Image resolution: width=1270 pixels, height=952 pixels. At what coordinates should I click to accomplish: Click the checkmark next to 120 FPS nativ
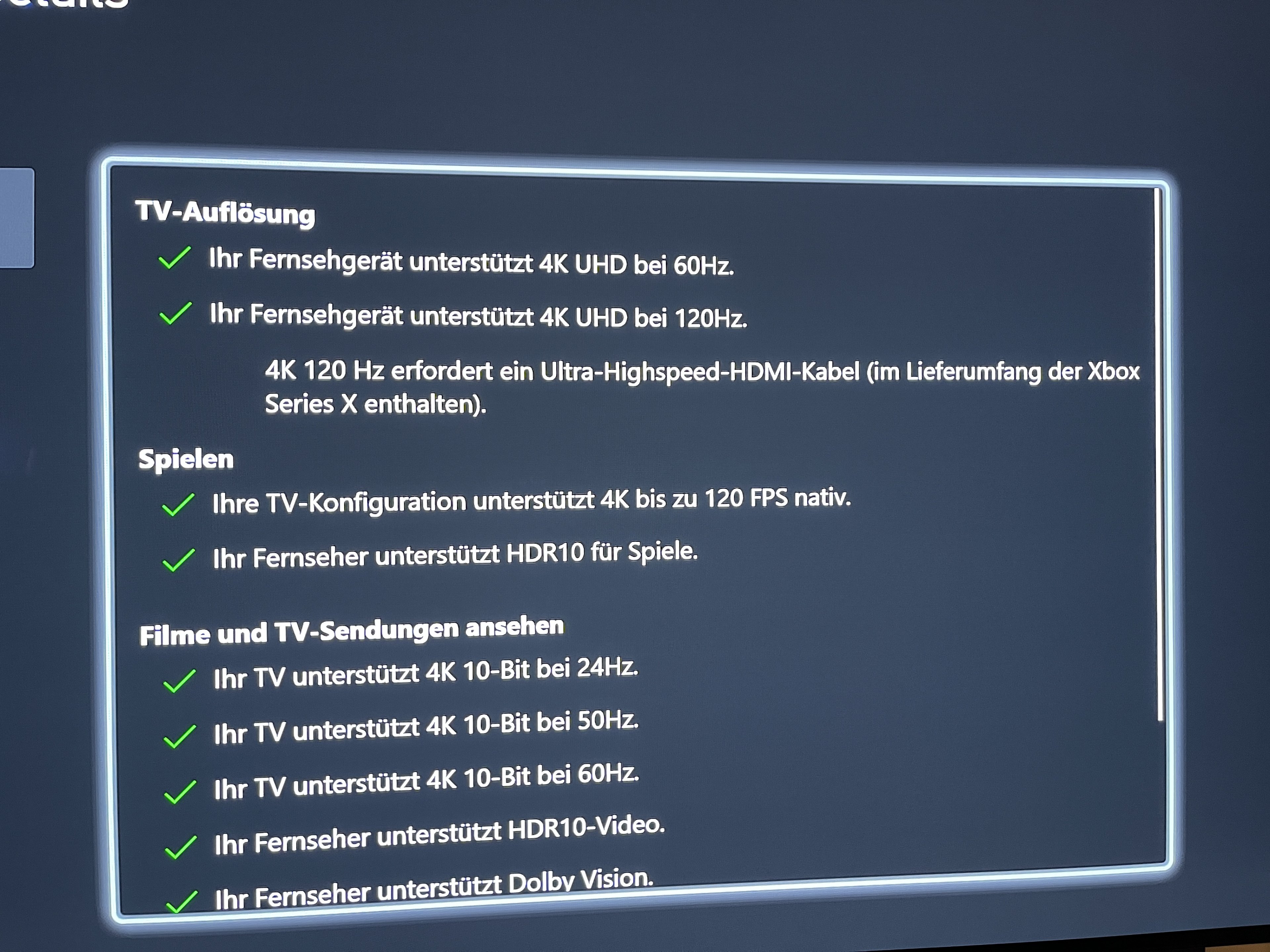click(178, 505)
